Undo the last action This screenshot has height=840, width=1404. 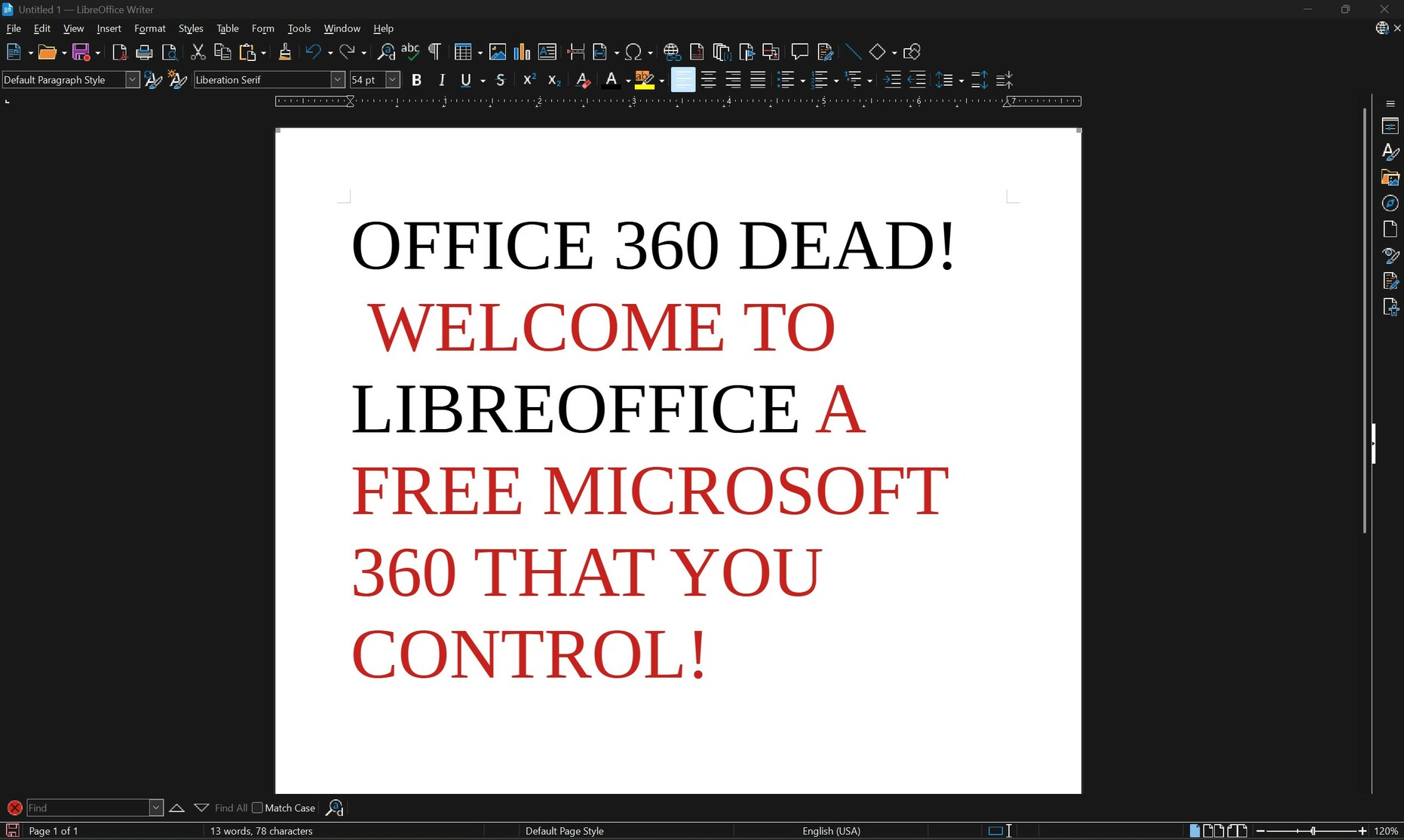[313, 52]
